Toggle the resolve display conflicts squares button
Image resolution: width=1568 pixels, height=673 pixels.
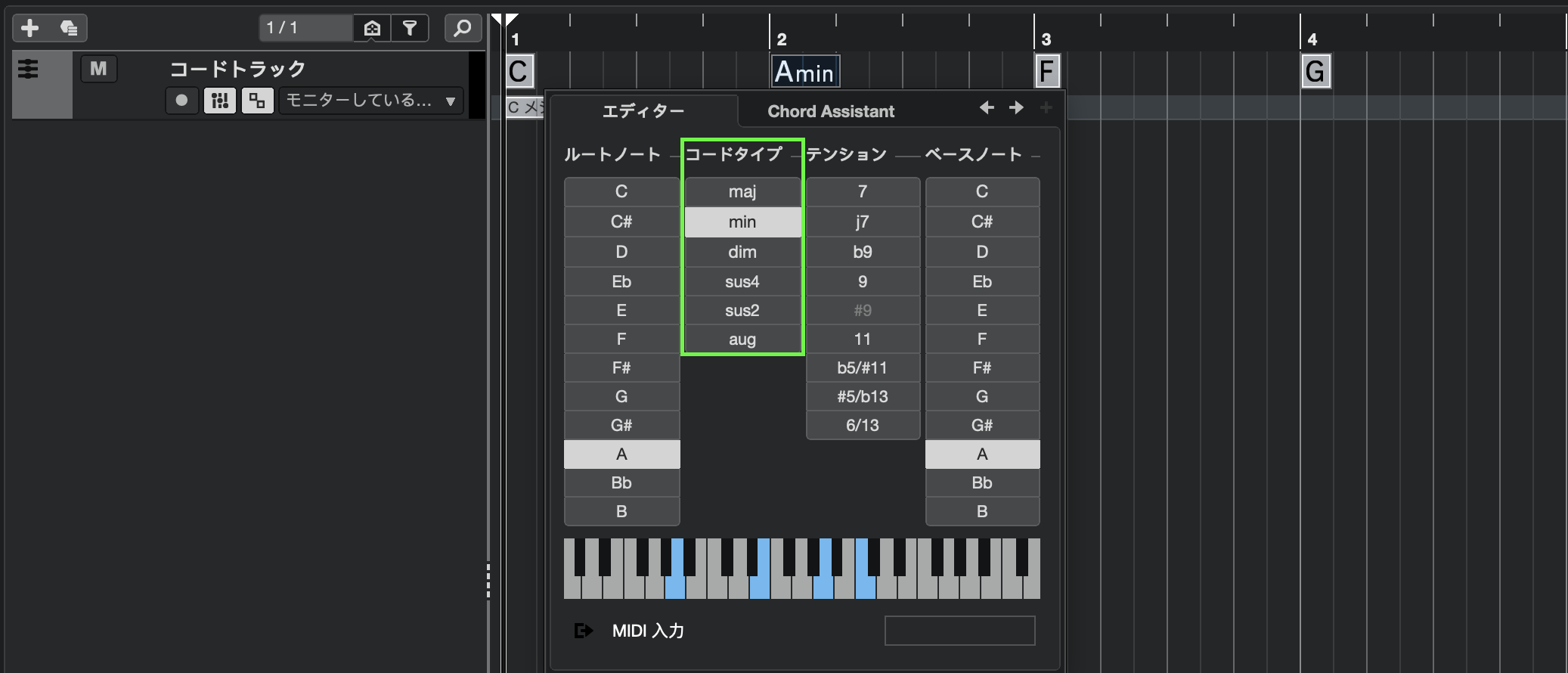click(x=258, y=101)
